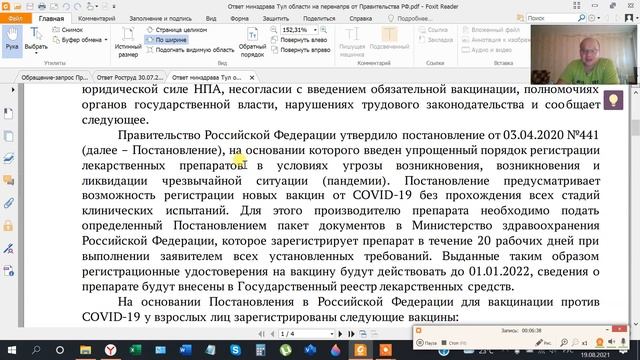Click Истинный размер actual size
640x360 pixels.
128,41
